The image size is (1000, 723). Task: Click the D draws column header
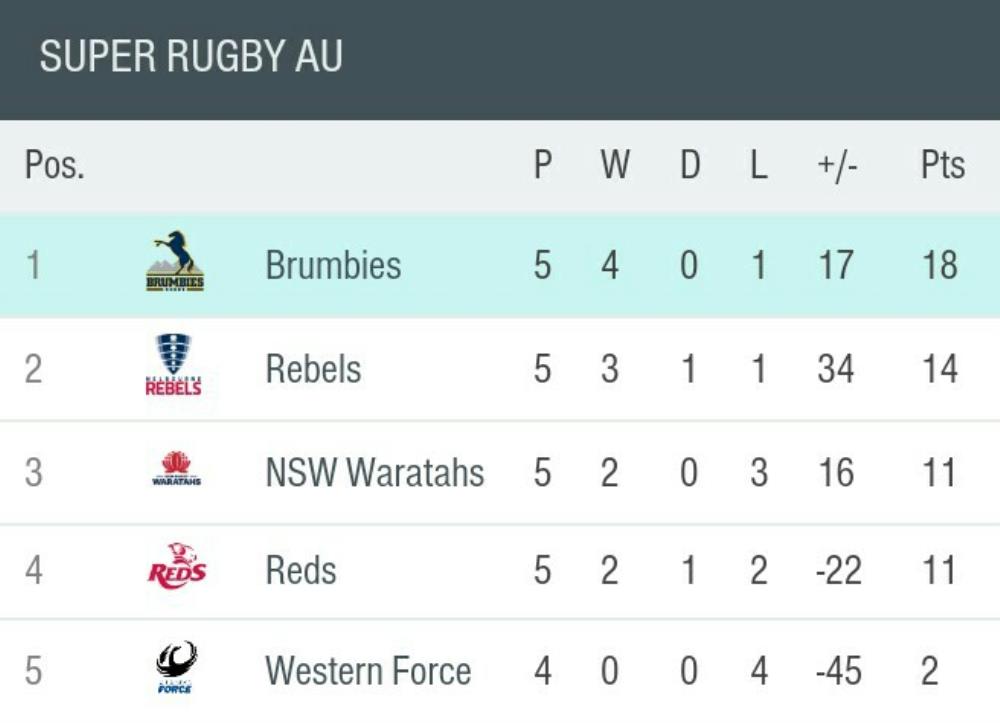[690, 166]
